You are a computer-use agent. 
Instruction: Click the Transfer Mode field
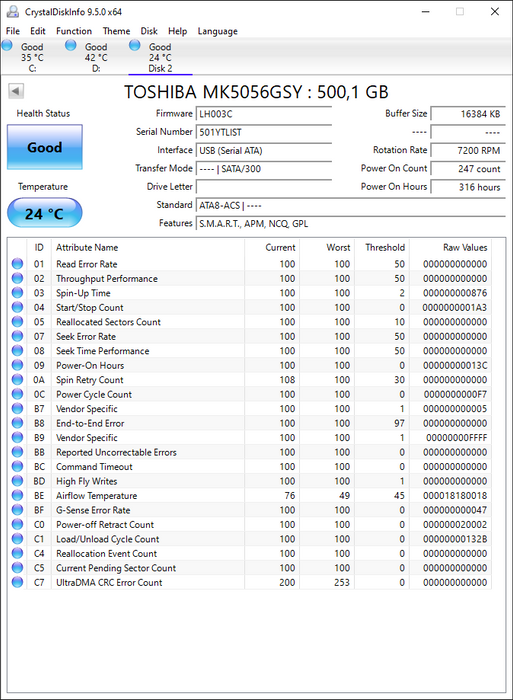click(x=263, y=169)
